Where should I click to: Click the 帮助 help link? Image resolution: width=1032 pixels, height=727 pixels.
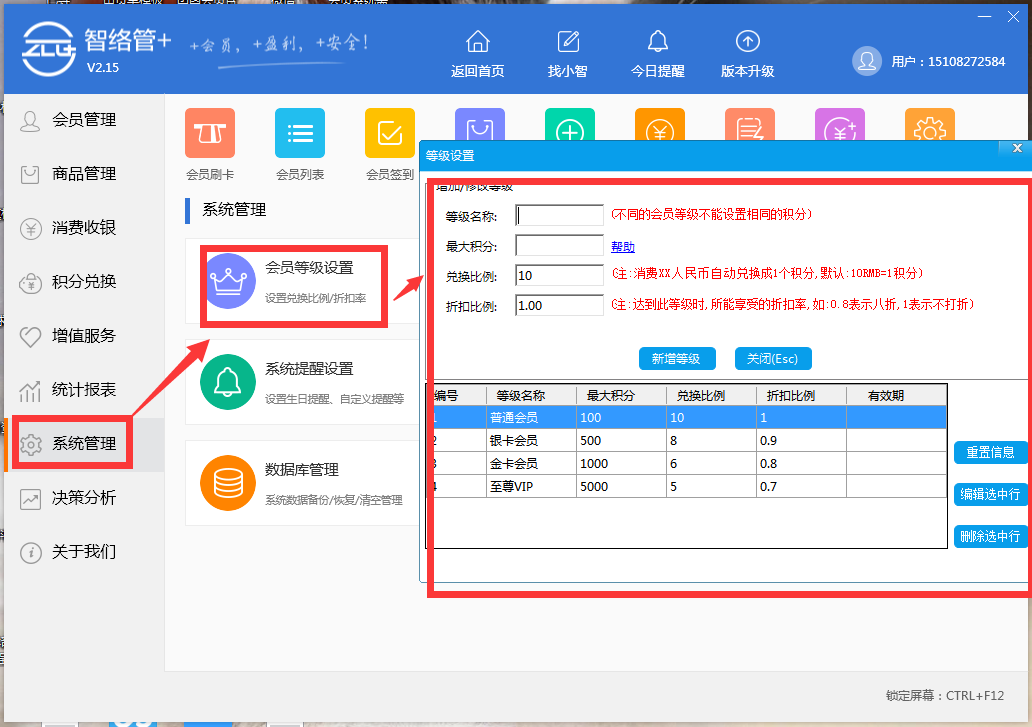coord(623,245)
